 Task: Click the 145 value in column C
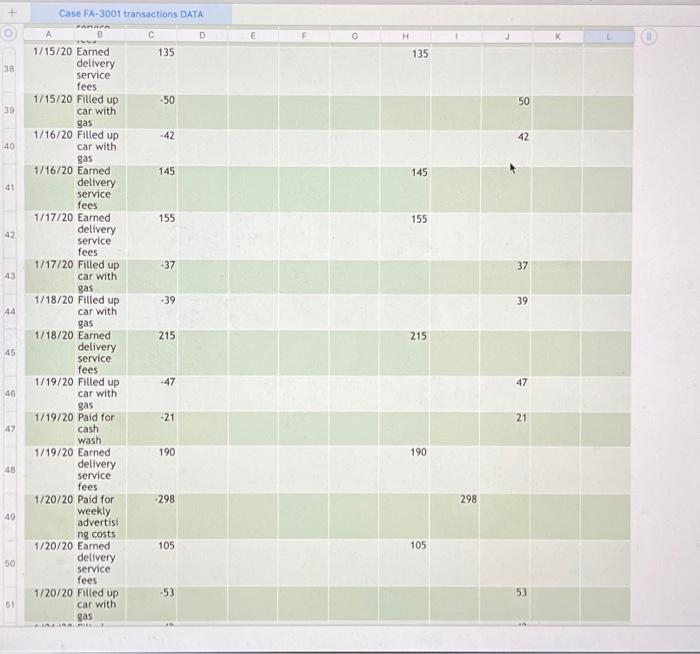pyautogui.click(x=166, y=171)
